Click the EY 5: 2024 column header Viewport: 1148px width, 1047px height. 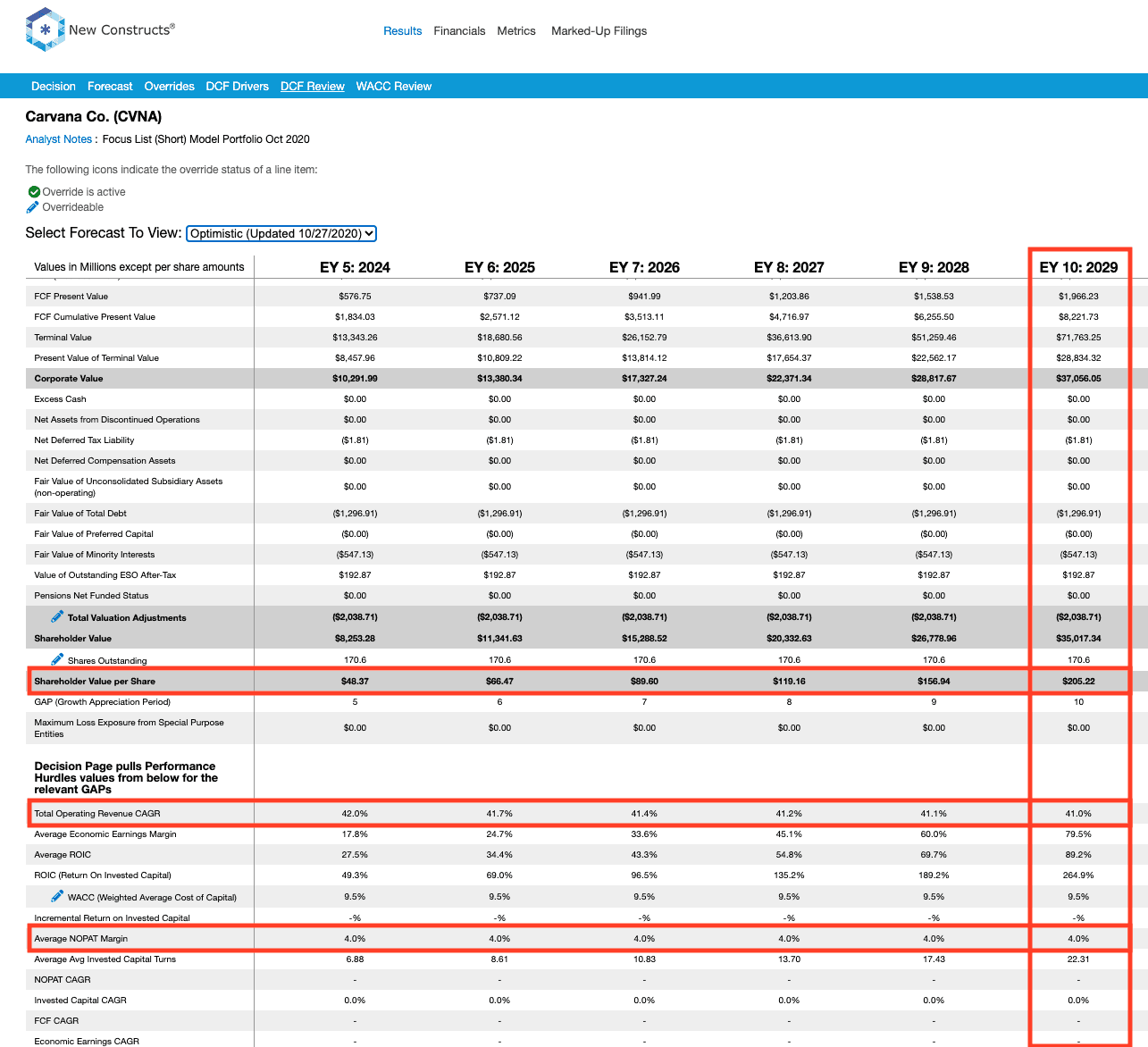(355, 267)
